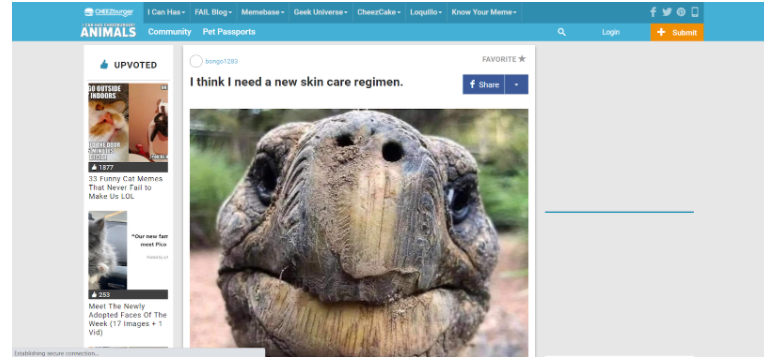The height and width of the screenshot is (362, 767).
Task: Open Meet The Newly Adopted Faces article link
Action: (128, 319)
